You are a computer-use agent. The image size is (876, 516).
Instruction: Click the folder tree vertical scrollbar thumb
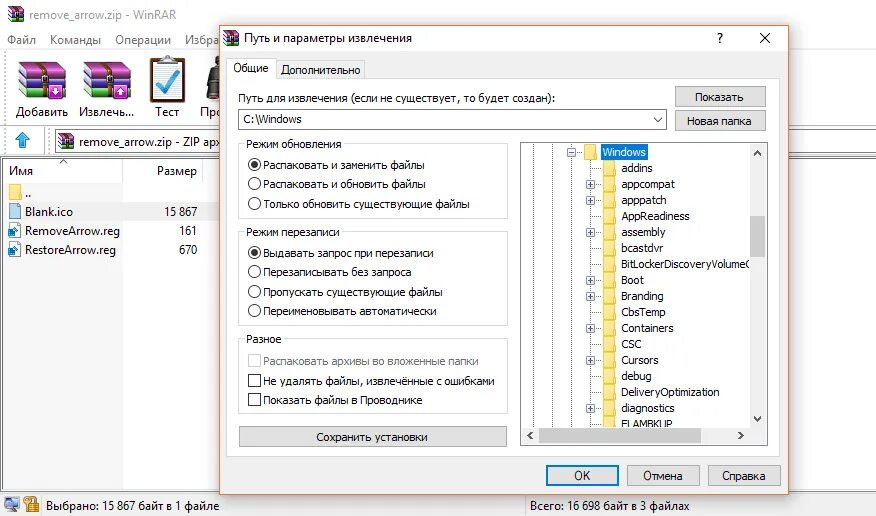tap(758, 236)
